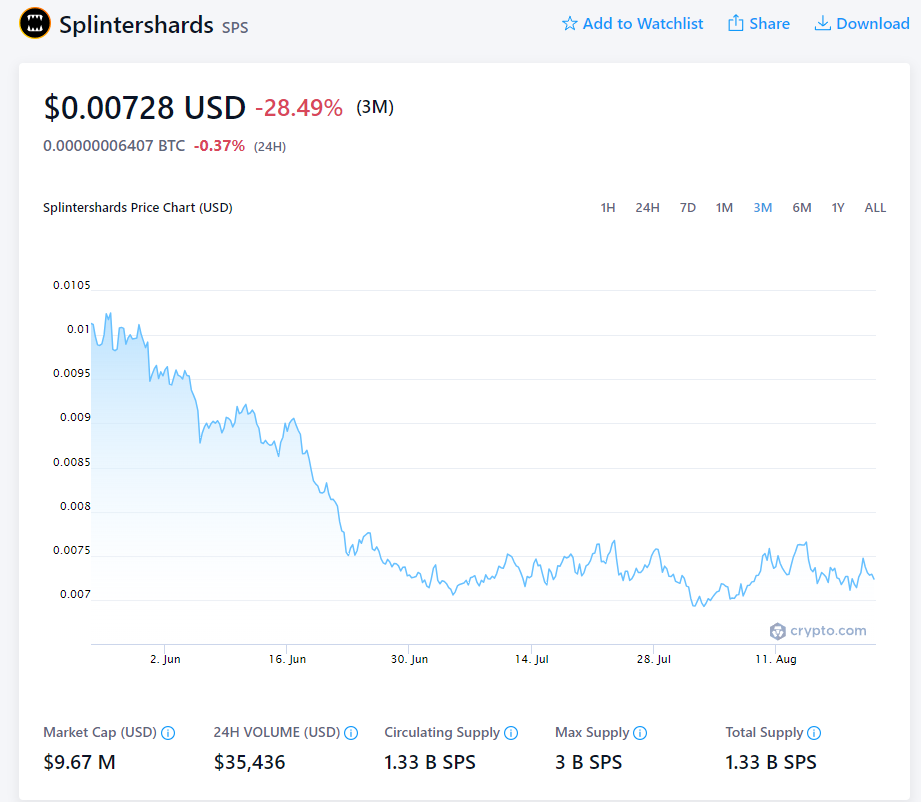Click the -28.49% change value
Image resolution: width=921 pixels, height=802 pixels.
(x=299, y=108)
